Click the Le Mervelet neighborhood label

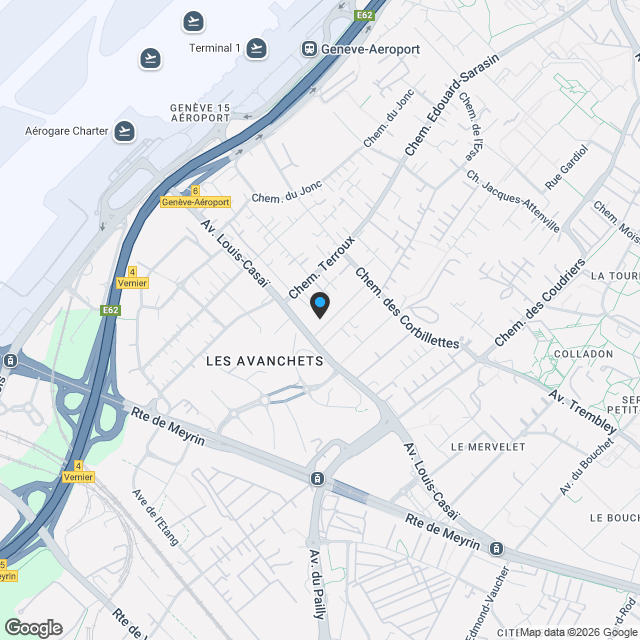click(x=488, y=447)
